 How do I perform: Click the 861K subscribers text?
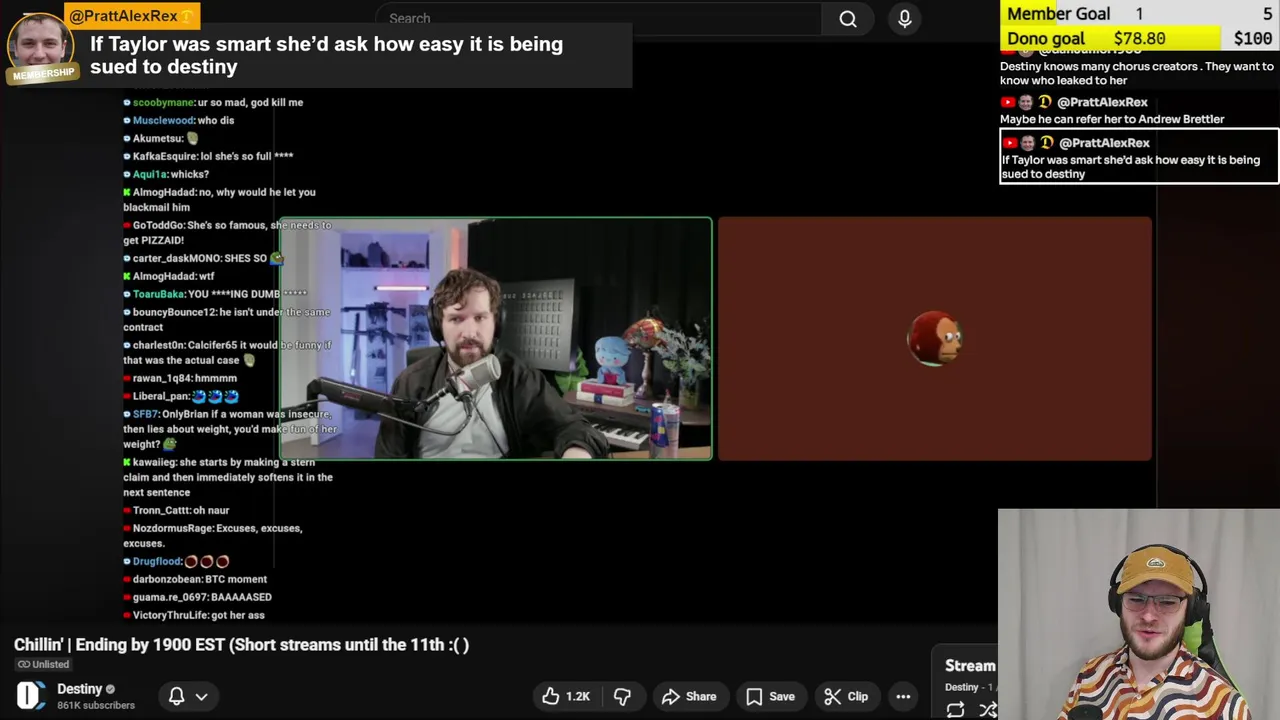tap(96, 705)
